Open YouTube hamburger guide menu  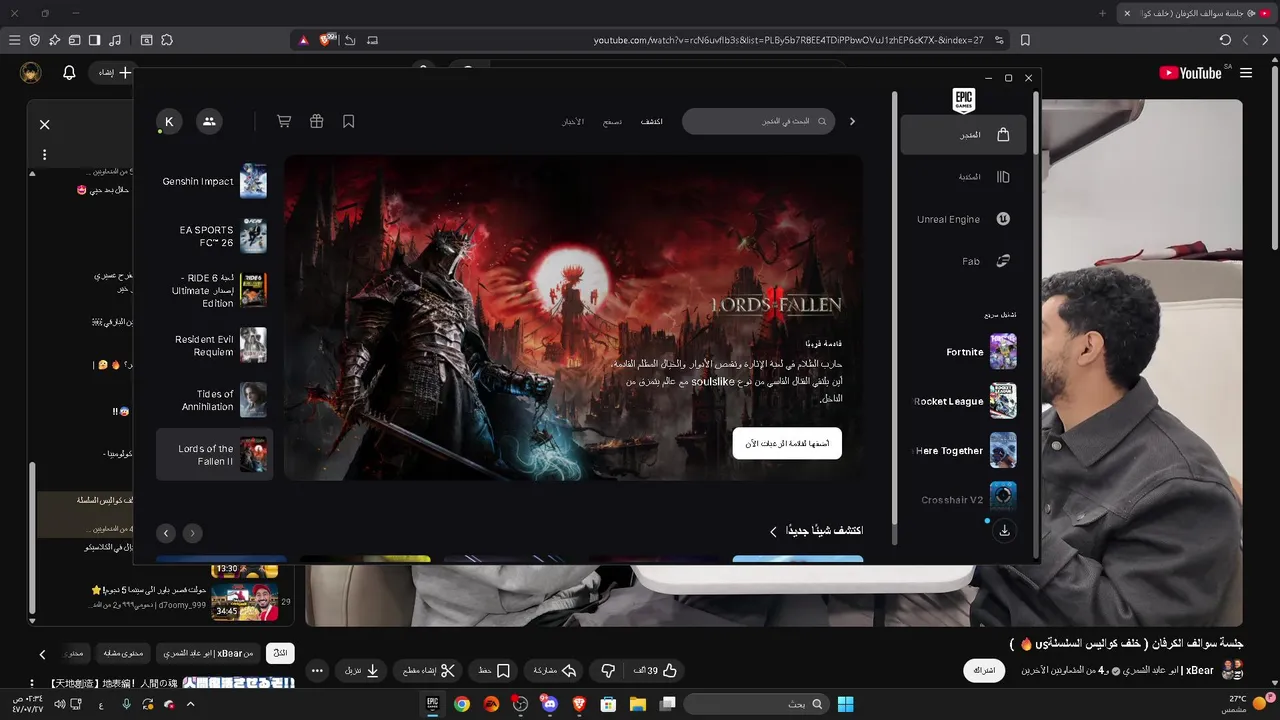(x=1246, y=73)
